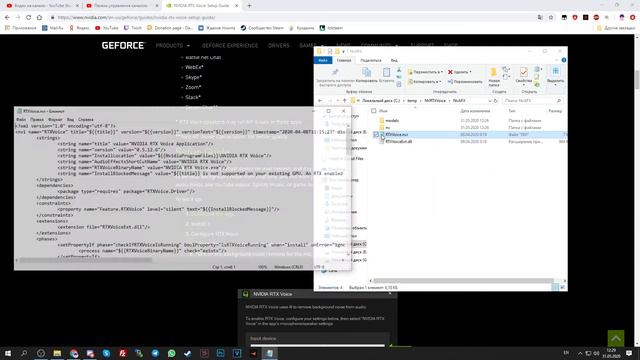
Task: Expand the PRODUCTS menu on GeForce site
Action: click(x=173, y=45)
